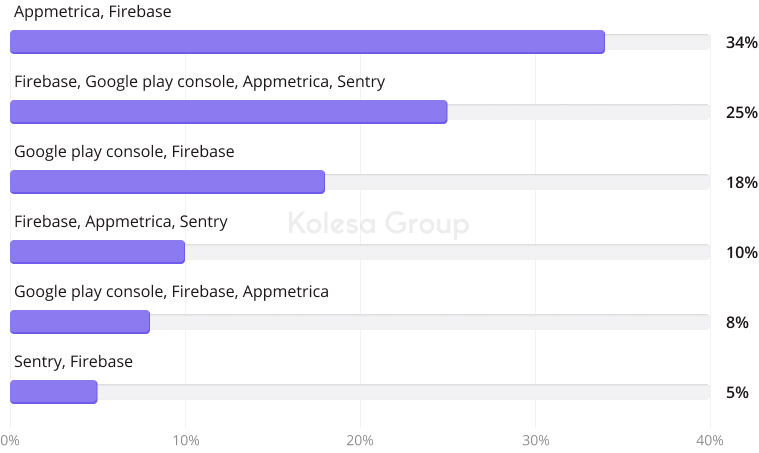Screen dimensions: 759x453
Task: Click the 18% value label
Action: tap(741, 182)
